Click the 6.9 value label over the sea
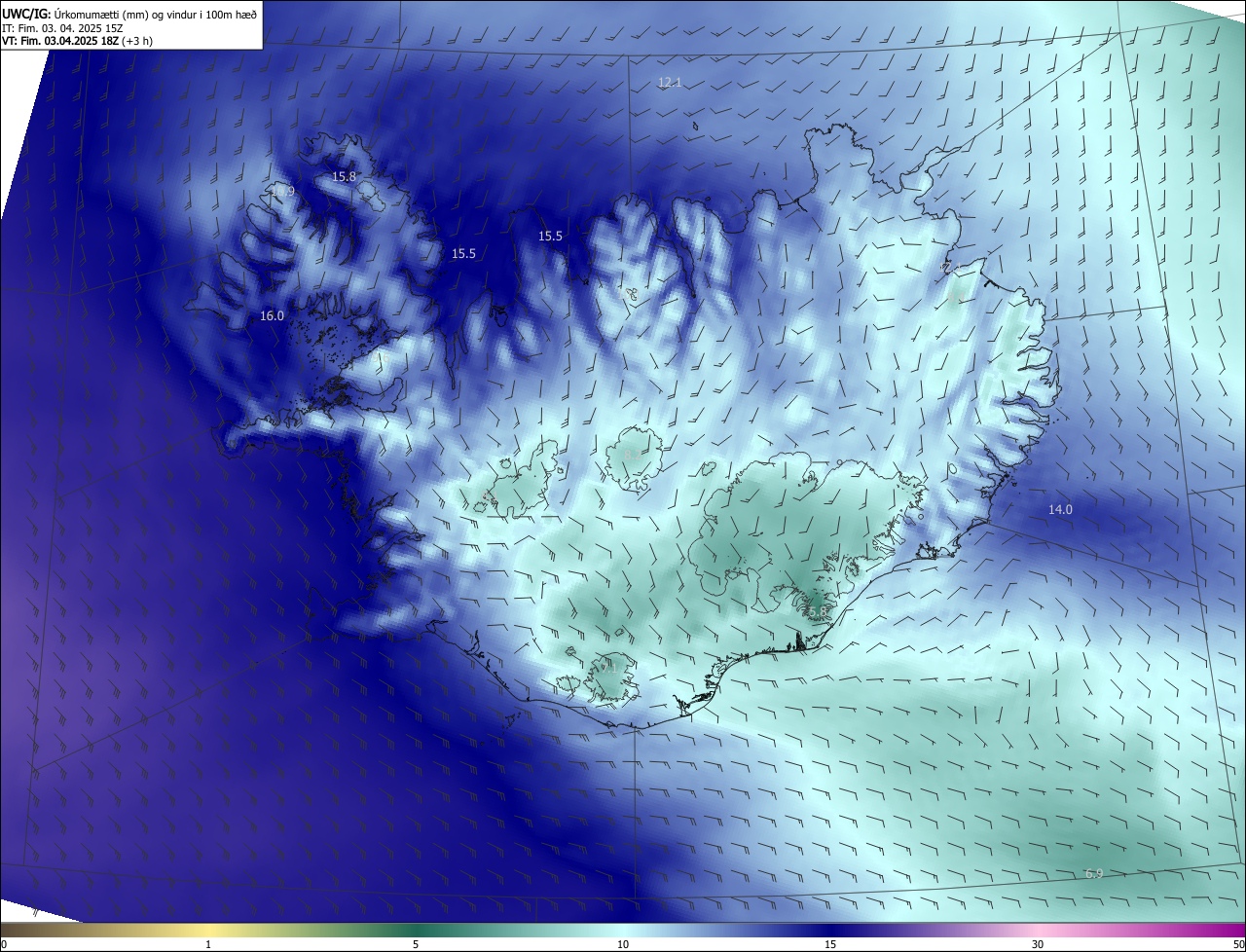Screen dimensions: 1246x952 tap(1094, 873)
